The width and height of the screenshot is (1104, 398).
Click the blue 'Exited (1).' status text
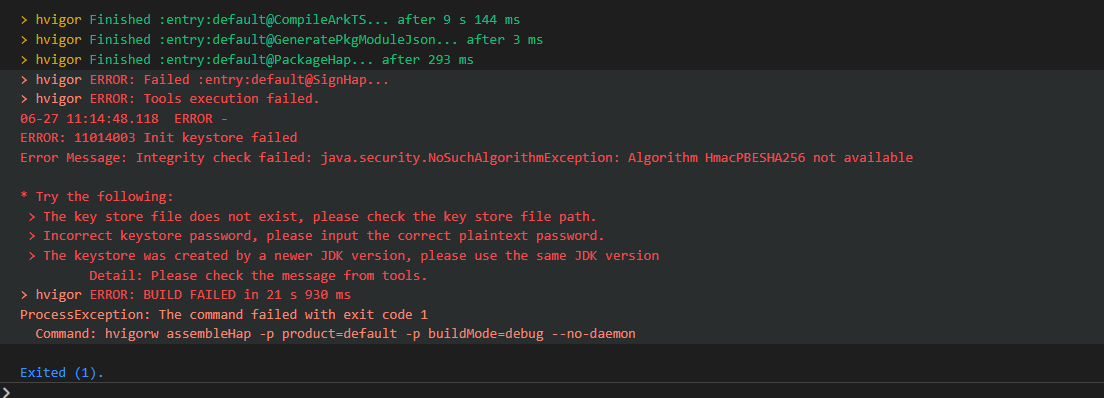(x=62, y=373)
